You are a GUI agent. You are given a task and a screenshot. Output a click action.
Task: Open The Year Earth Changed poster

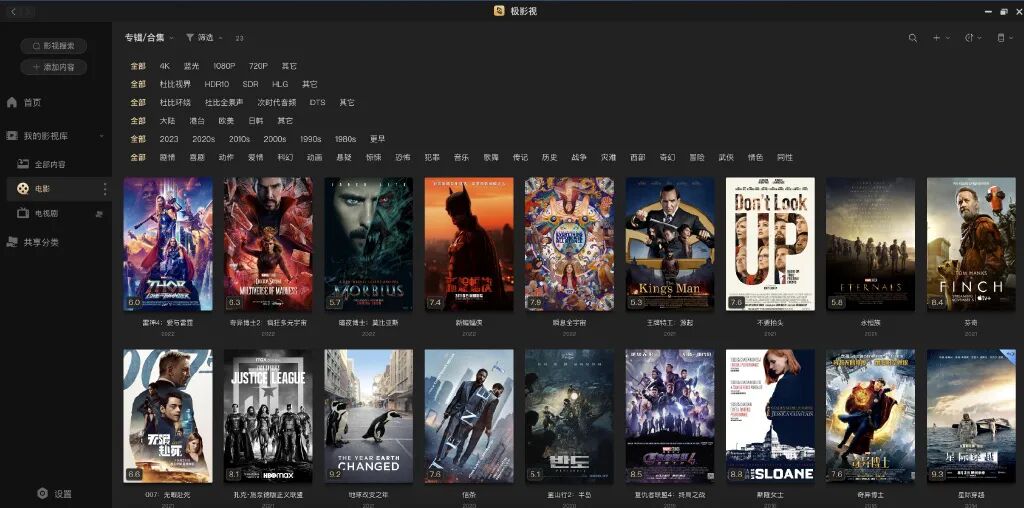[x=368, y=416]
